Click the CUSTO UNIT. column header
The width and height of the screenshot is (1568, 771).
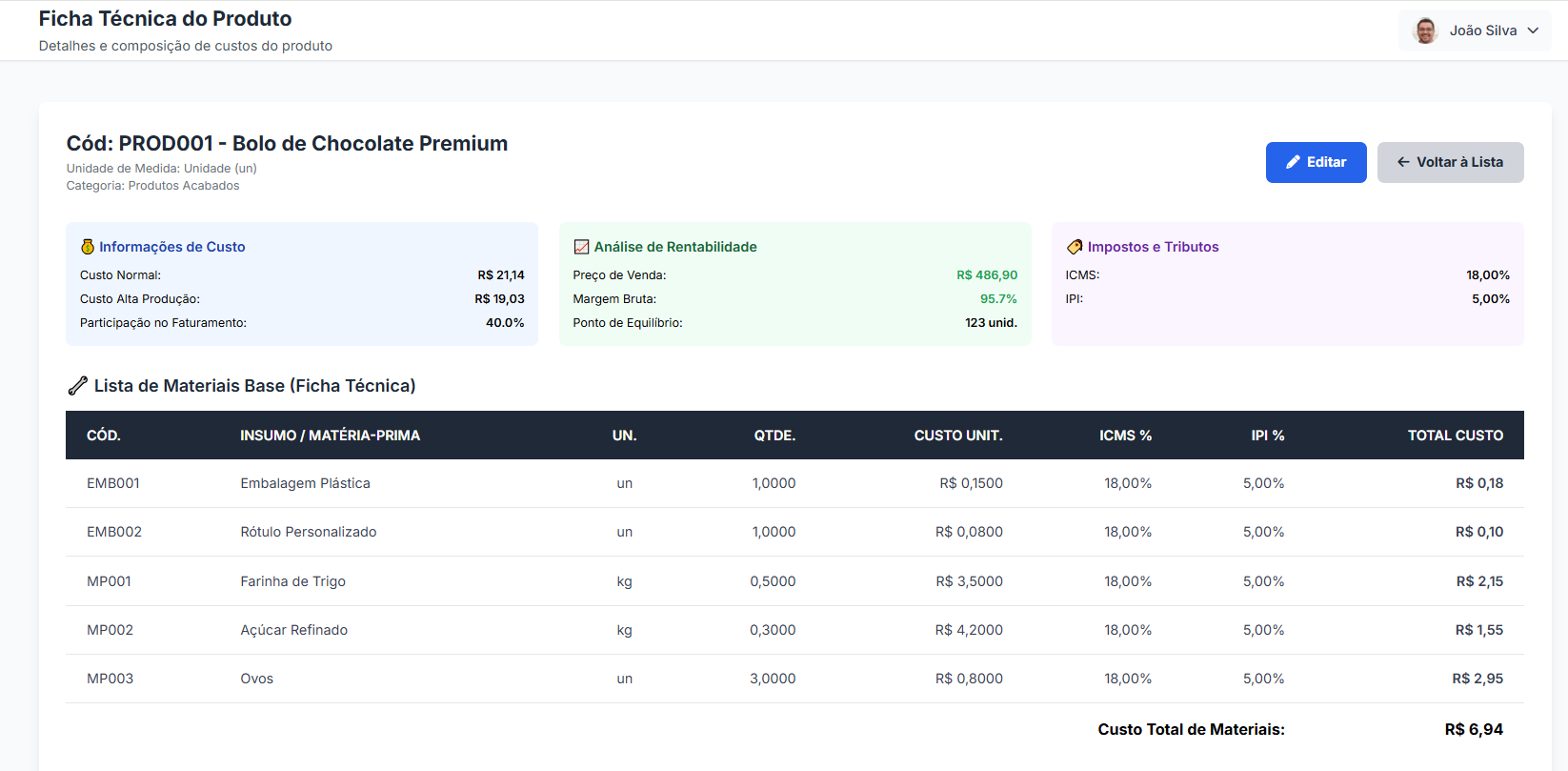coord(958,436)
